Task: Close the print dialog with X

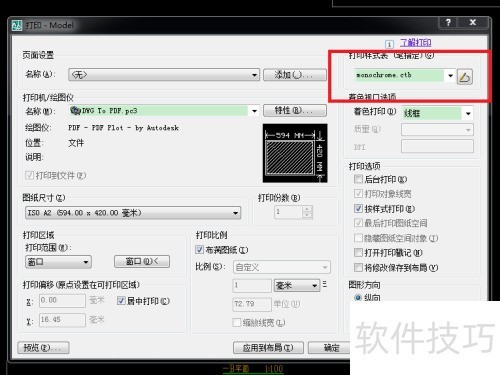Action: tap(473, 22)
